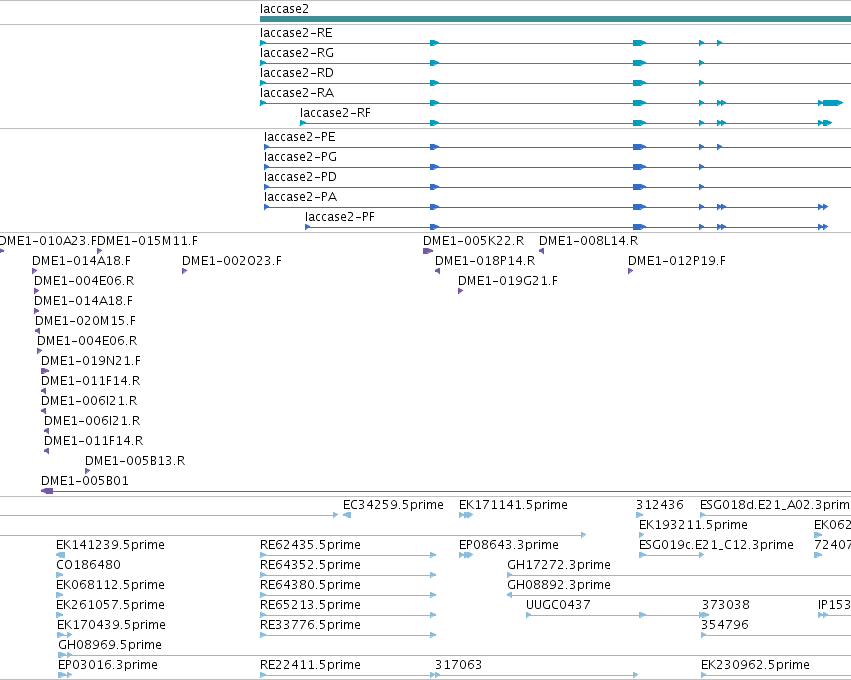851x680 pixels.
Task: Open EST RE64380.5prime
Action: tap(310, 585)
